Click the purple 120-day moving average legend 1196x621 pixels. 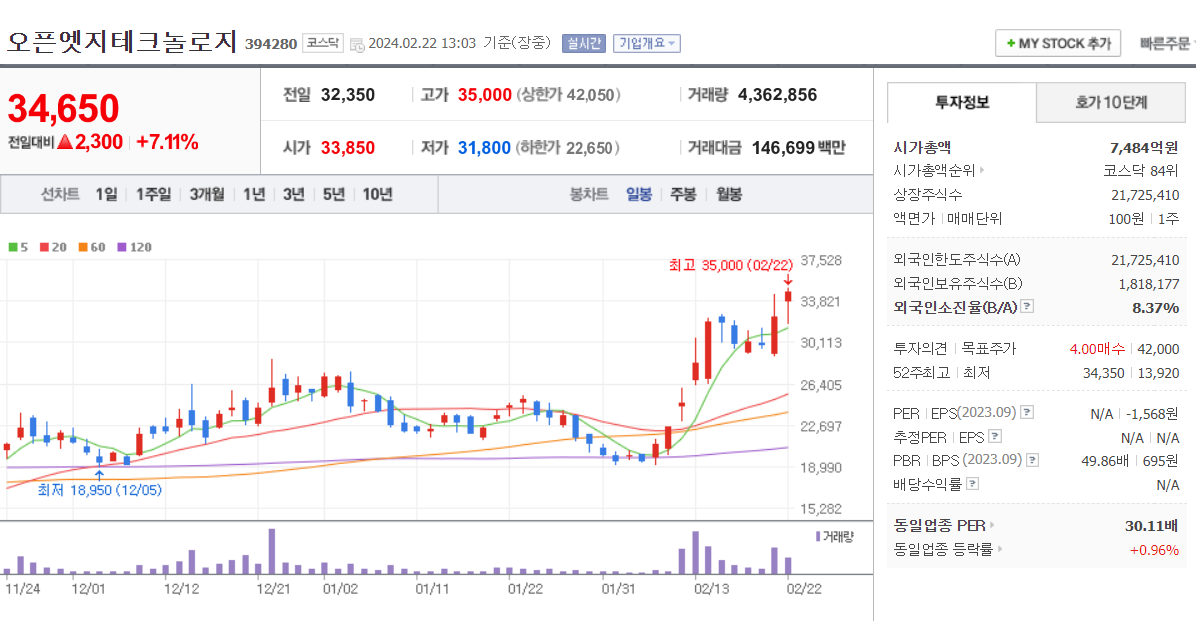coord(134,247)
